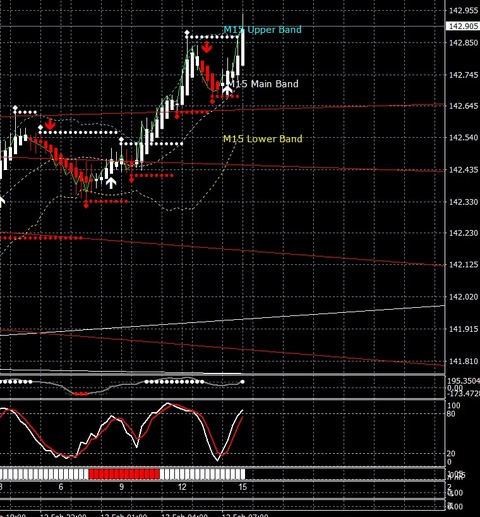Click the M15 Main Band label
The width and height of the screenshot is (480, 517).
point(262,84)
